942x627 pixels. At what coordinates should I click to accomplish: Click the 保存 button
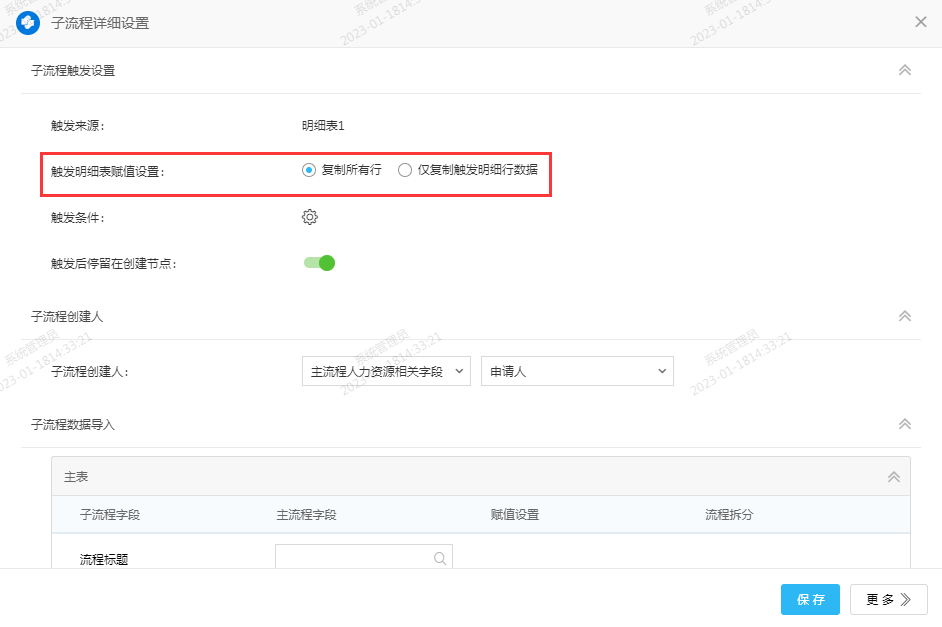pos(810,599)
